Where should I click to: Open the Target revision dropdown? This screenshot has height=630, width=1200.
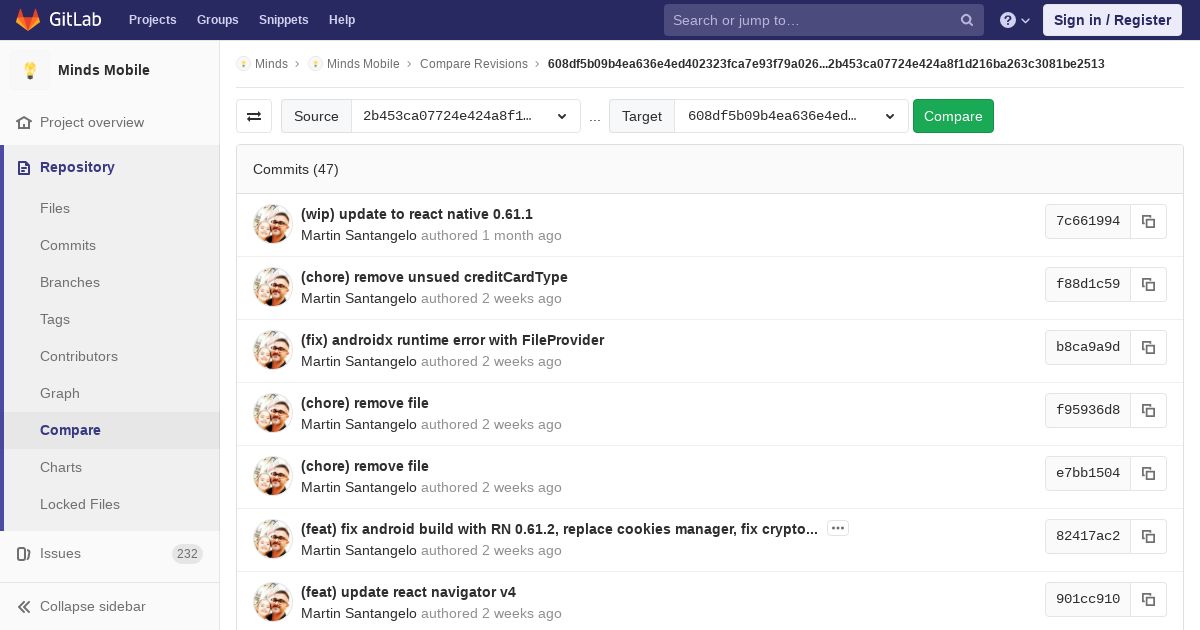click(790, 116)
